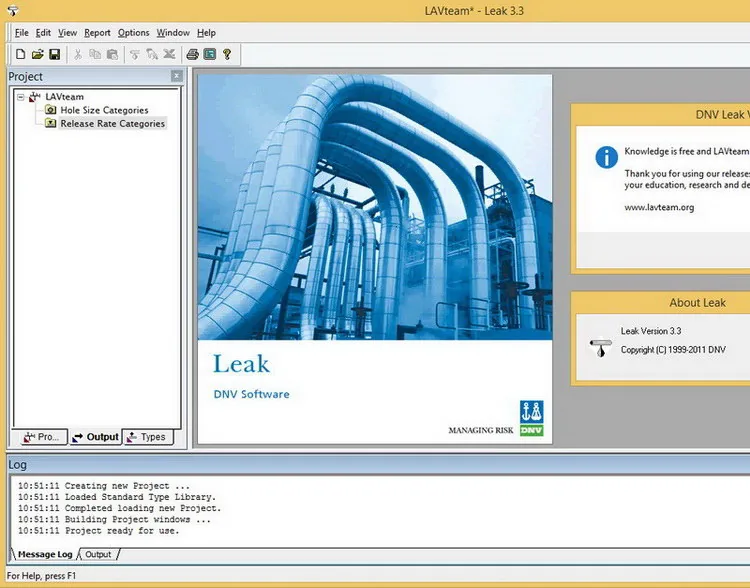Click the leak pipe icon in About Leak
The image size is (750, 588).
(601, 347)
